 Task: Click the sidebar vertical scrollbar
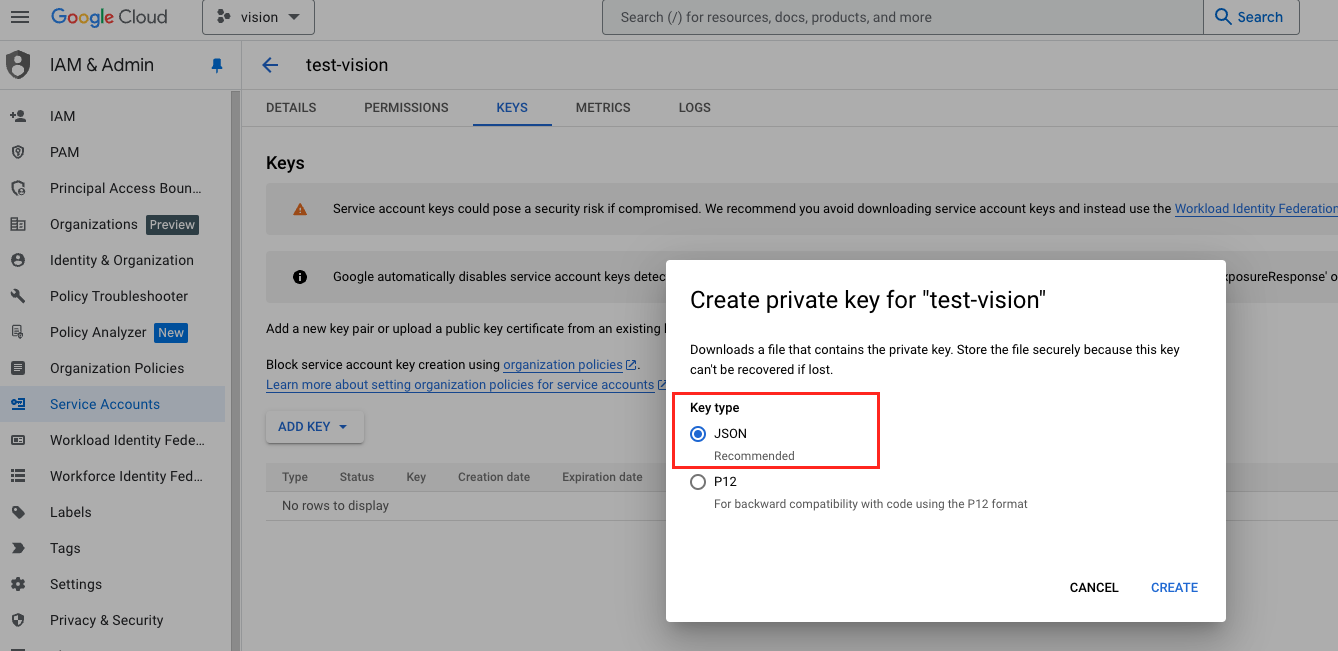pos(236,370)
